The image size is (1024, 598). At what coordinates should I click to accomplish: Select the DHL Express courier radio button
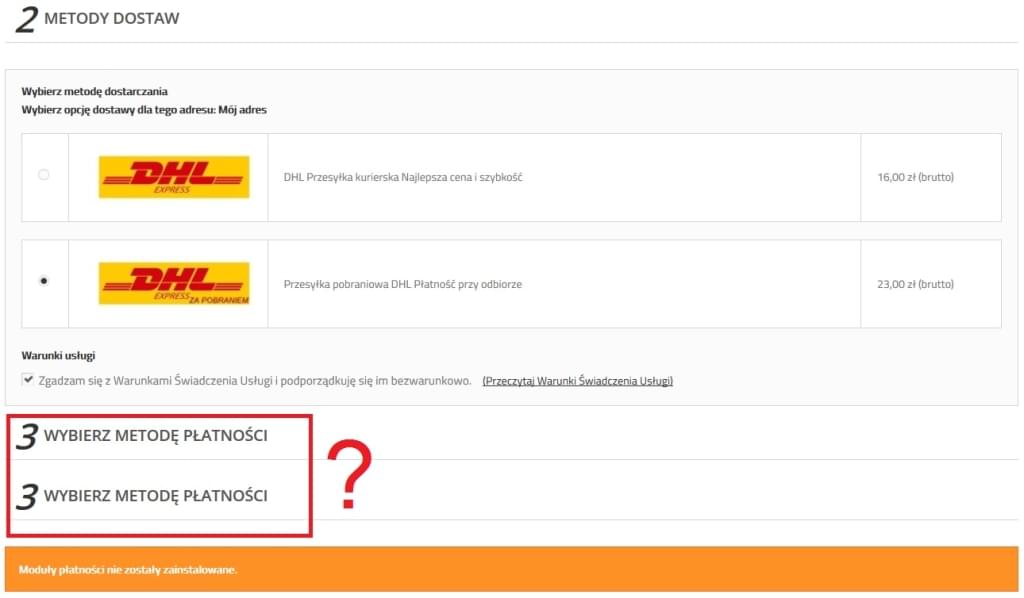43,175
